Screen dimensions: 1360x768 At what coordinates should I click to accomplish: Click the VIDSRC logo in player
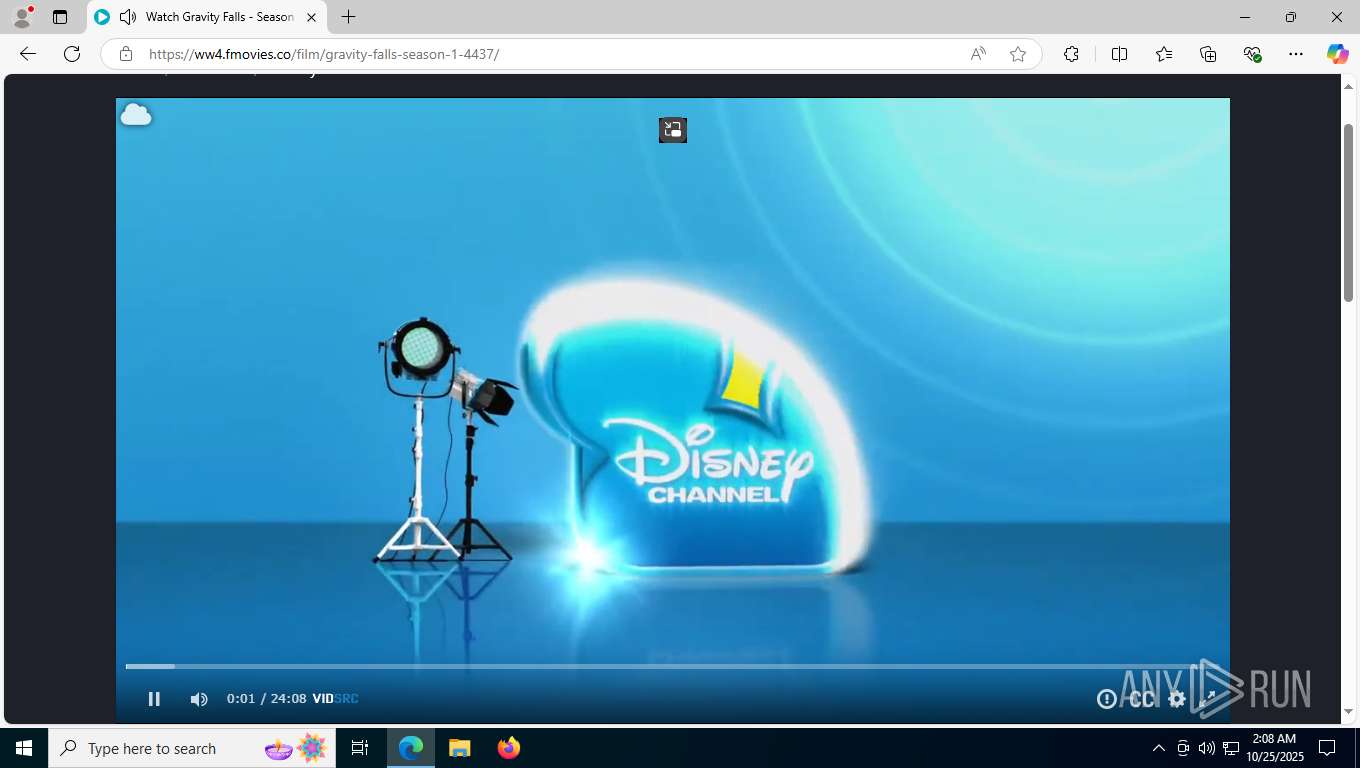[335, 699]
